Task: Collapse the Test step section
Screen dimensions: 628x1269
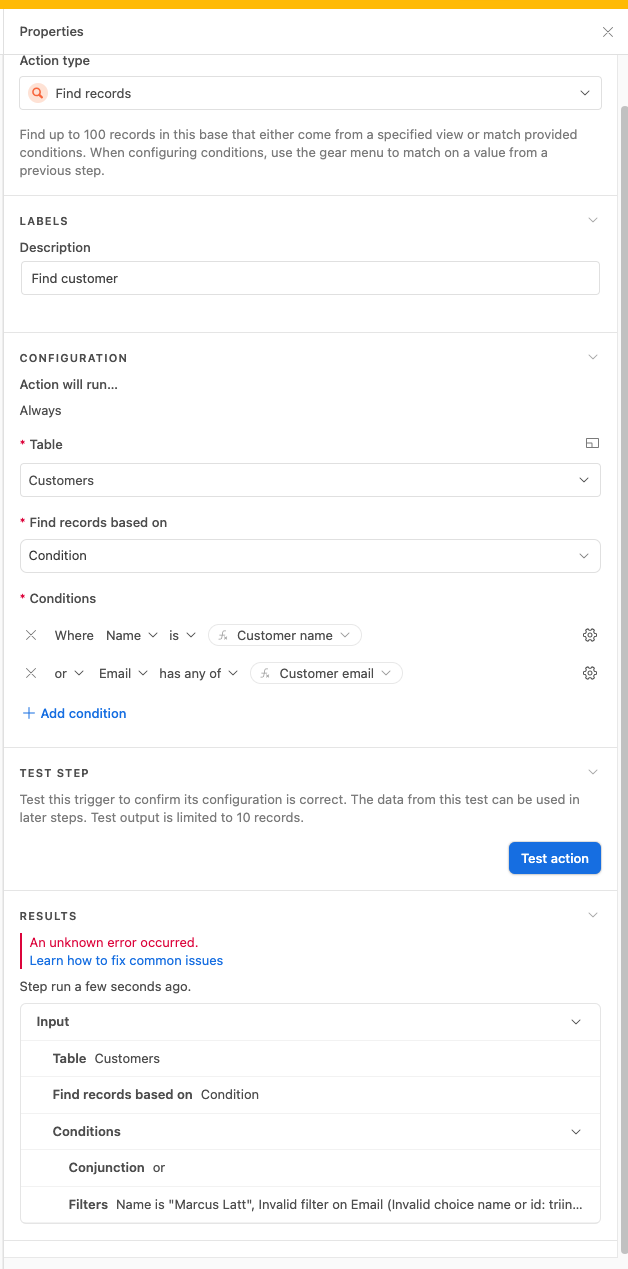Action: coord(593,772)
